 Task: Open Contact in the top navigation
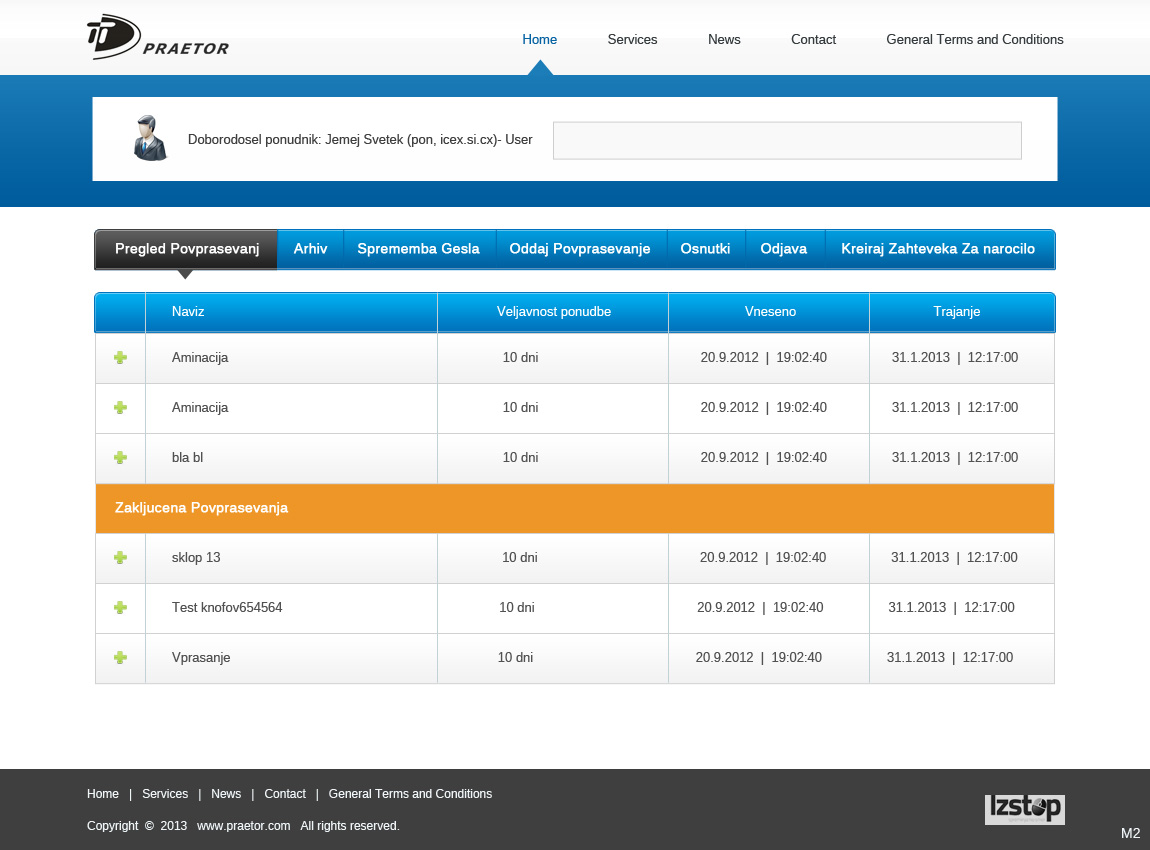(813, 40)
